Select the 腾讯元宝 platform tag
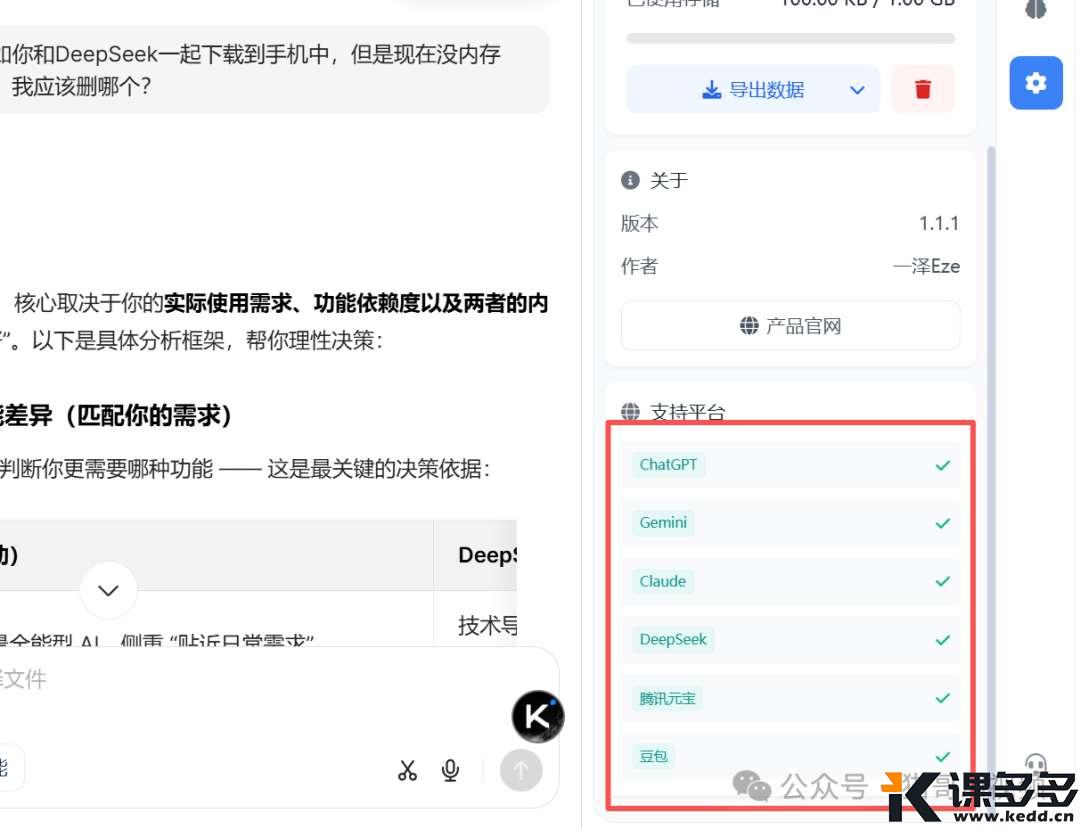This screenshot has height=829, width=1080. (667, 698)
